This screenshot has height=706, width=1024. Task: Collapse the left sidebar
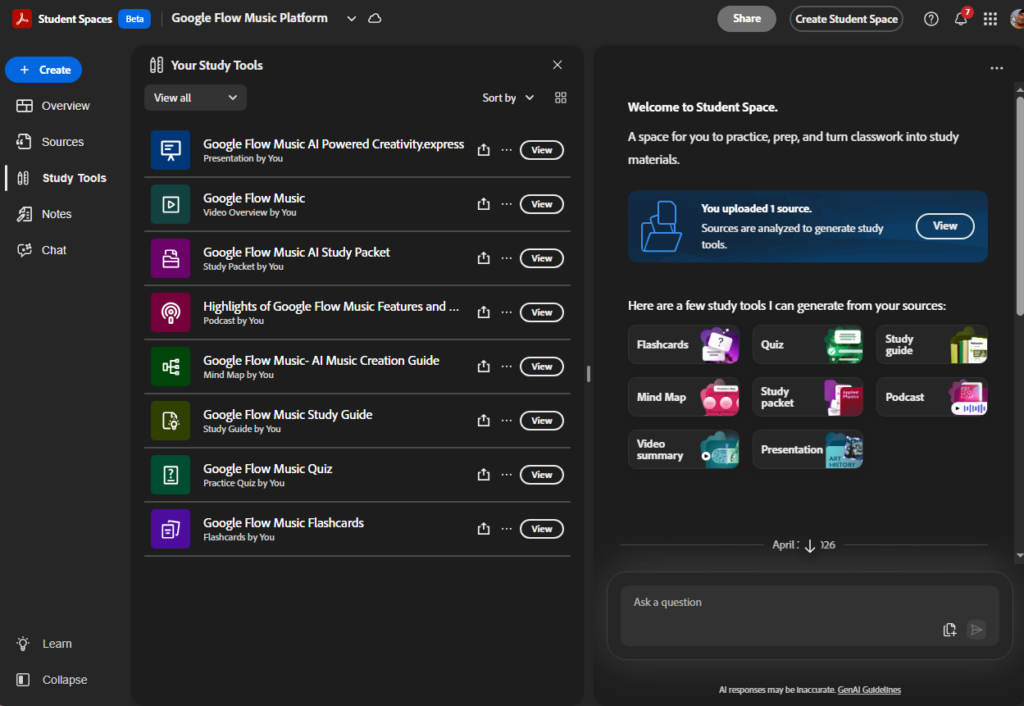(x=52, y=680)
